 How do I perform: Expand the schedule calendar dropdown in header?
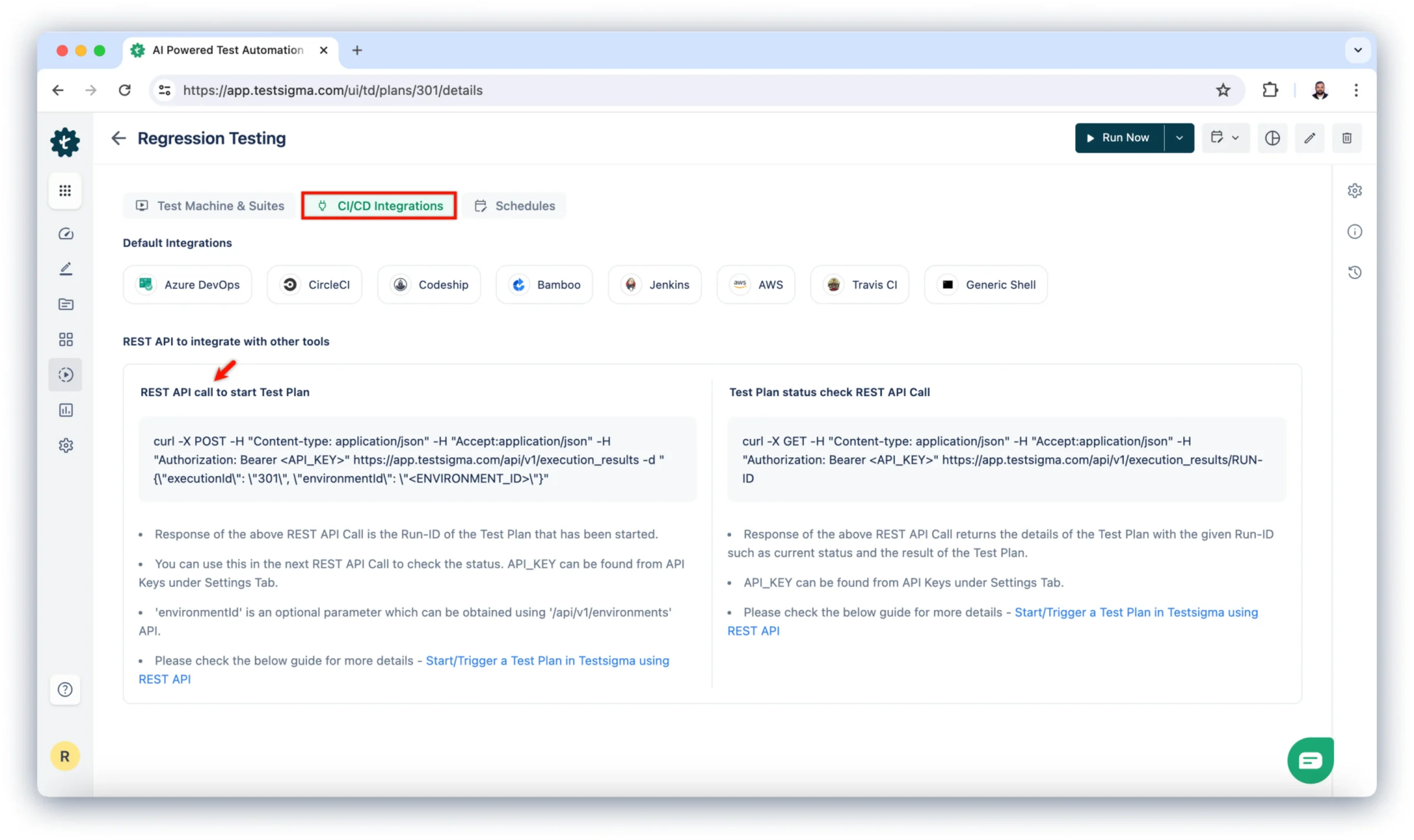coord(1225,138)
